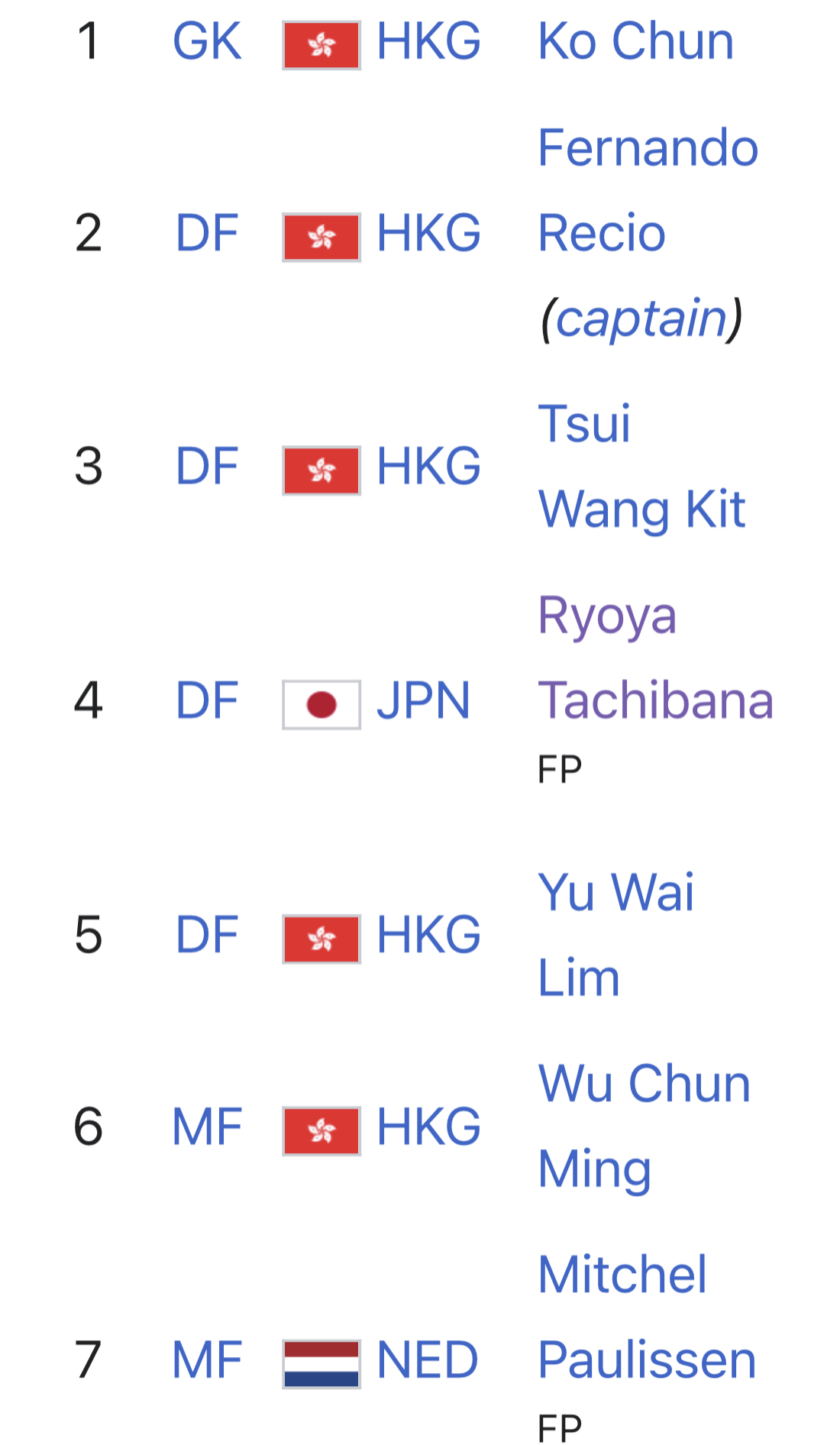Click the Hong Kong flag beside Yu Wai Lim
Viewport: 840px width, 1445px height.
pos(321,939)
